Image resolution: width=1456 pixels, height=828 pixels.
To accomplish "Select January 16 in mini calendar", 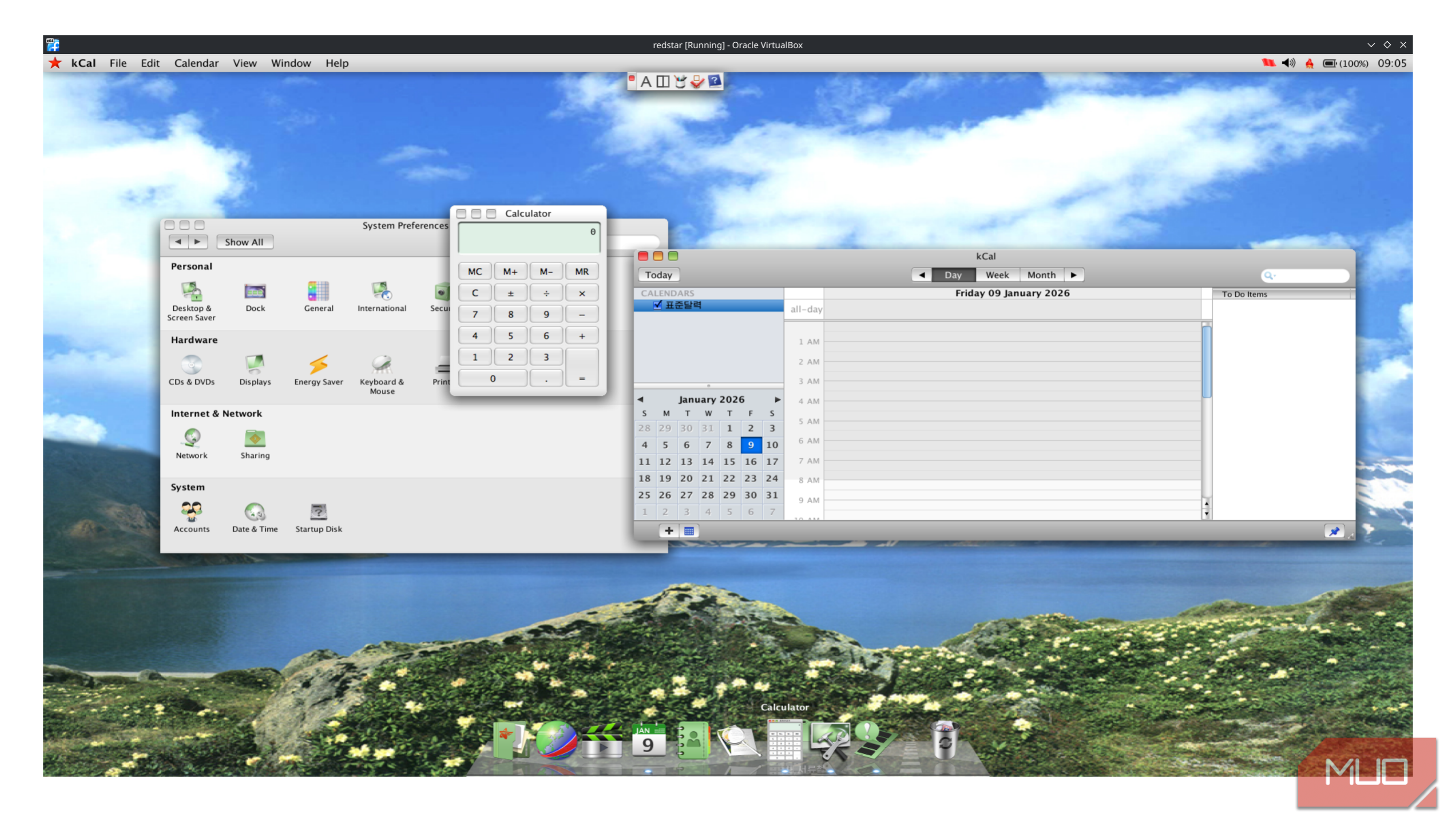I will click(750, 461).
